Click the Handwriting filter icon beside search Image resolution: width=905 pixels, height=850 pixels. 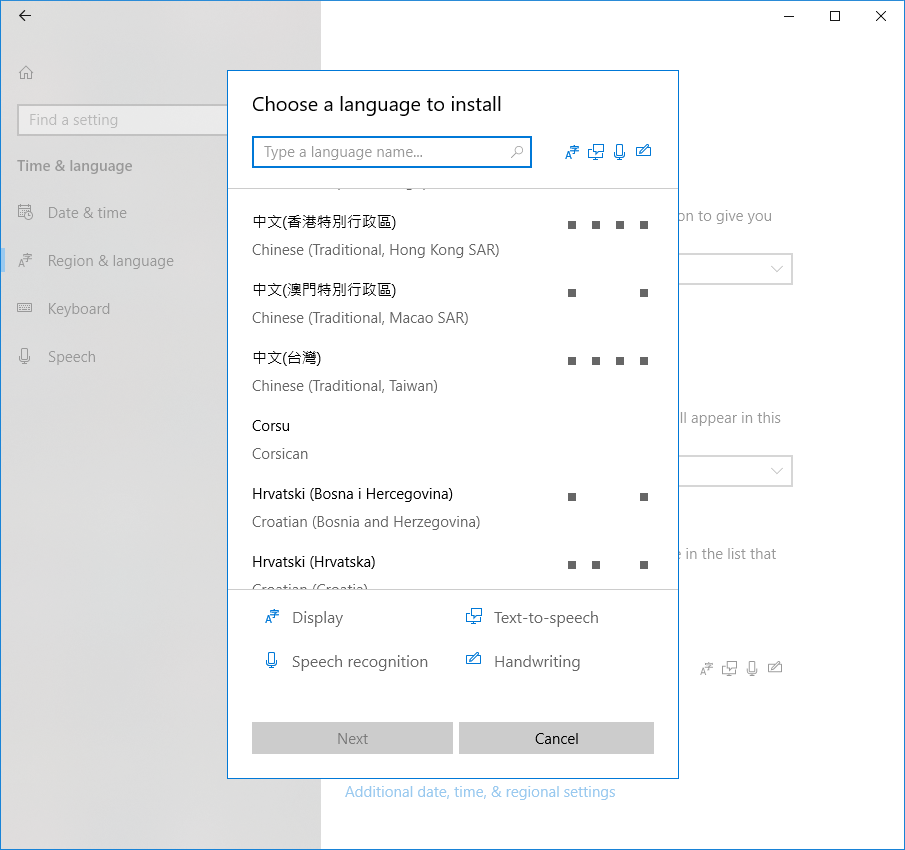click(x=644, y=151)
